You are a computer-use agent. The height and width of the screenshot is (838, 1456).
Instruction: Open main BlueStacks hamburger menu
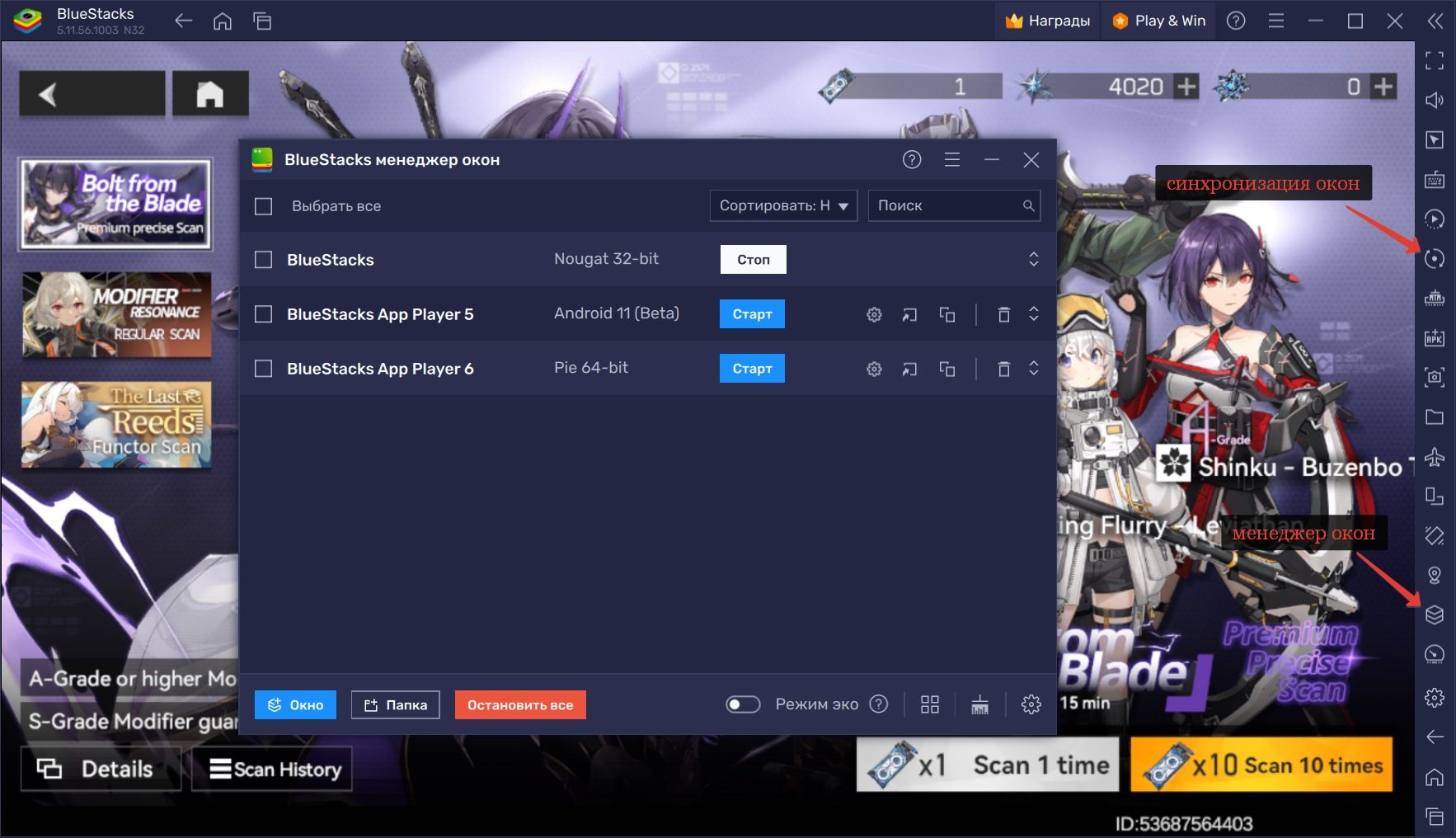(1276, 21)
